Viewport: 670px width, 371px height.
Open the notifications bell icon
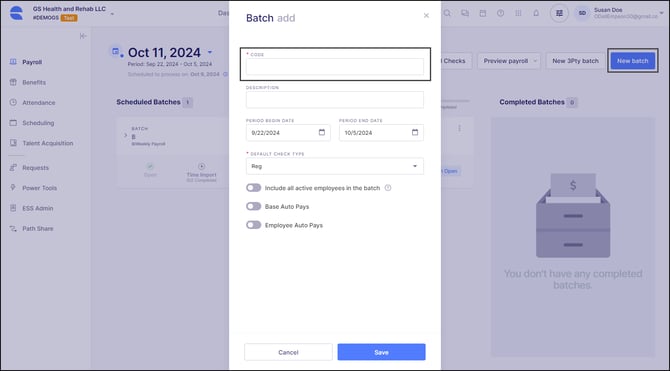pyautogui.click(x=536, y=14)
